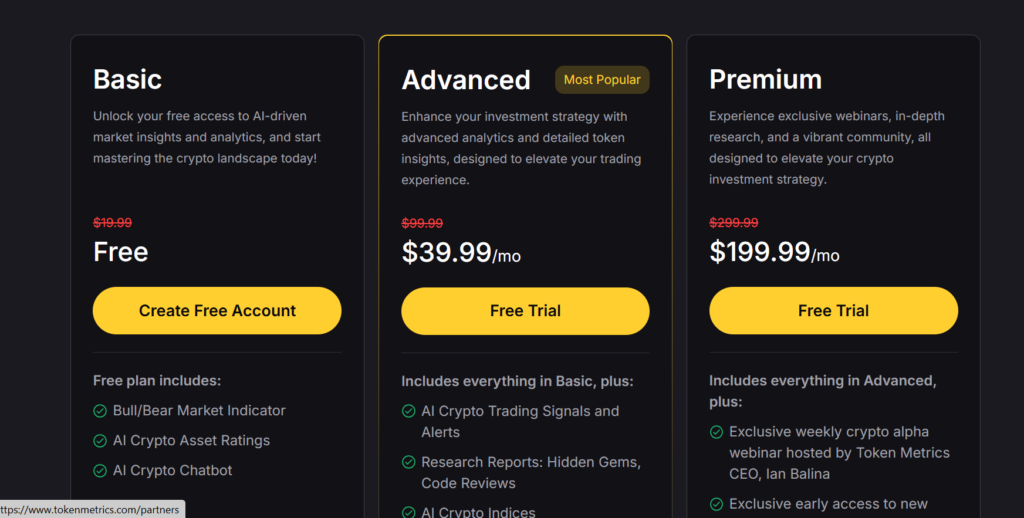Image resolution: width=1024 pixels, height=518 pixels.
Task: Click the Premium plan title
Action: tap(765, 79)
